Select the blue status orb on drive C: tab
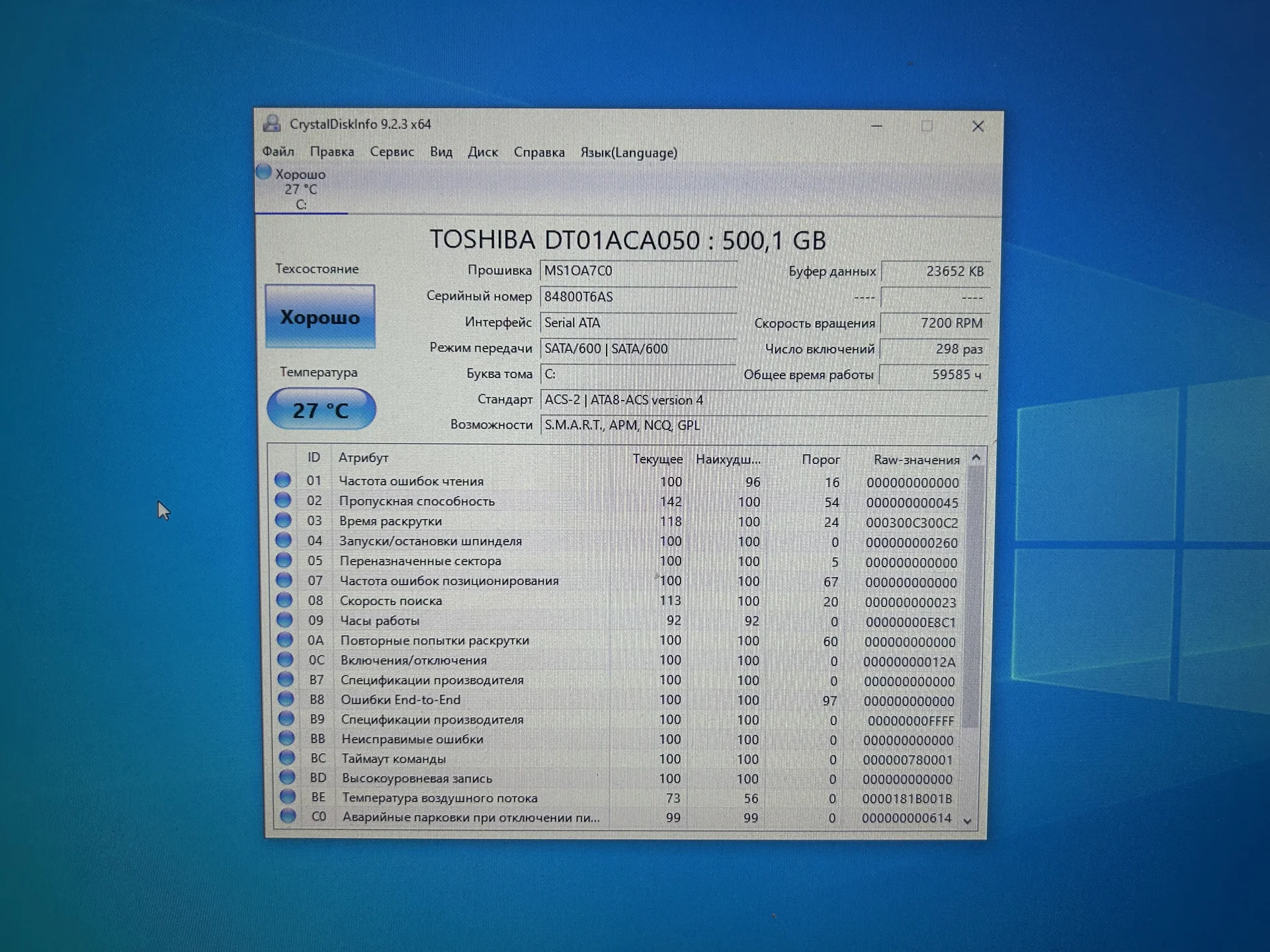Image resolution: width=1270 pixels, height=952 pixels. point(264,172)
